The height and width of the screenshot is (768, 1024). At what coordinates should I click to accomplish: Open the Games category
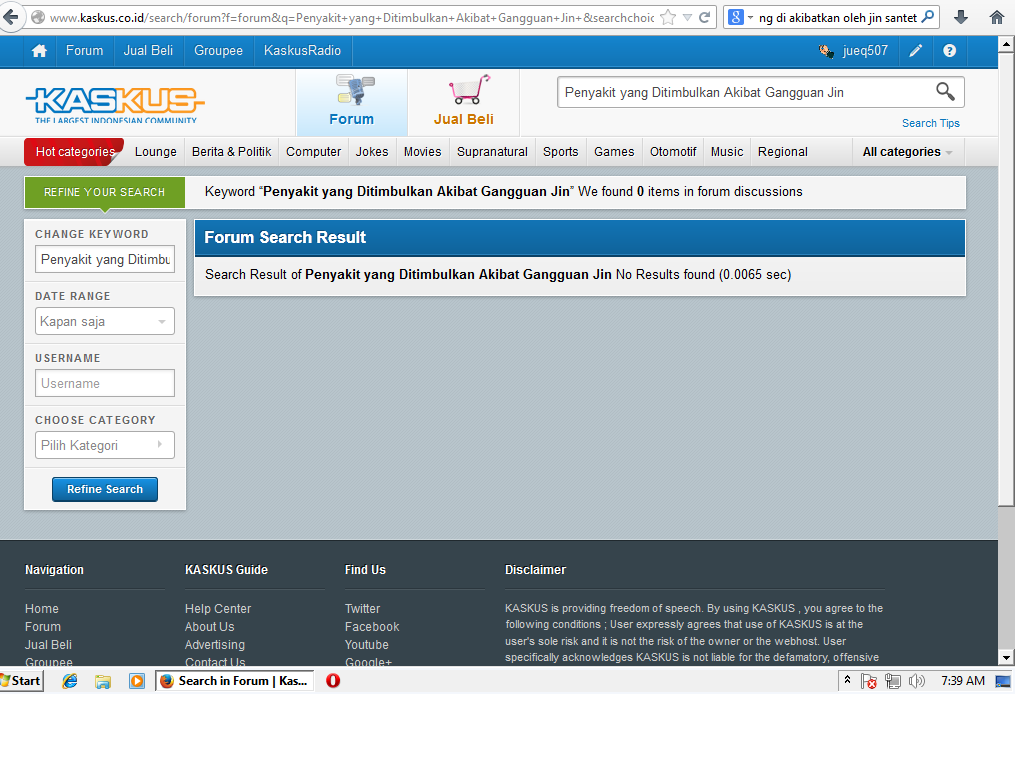pyautogui.click(x=614, y=152)
